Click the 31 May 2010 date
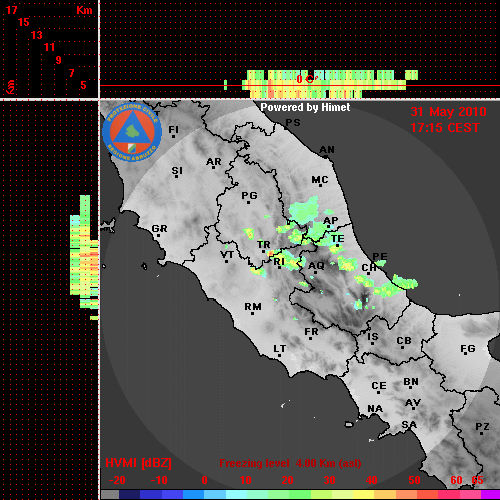Image resolution: width=500 pixels, height=500 pixels. point(448,112)
